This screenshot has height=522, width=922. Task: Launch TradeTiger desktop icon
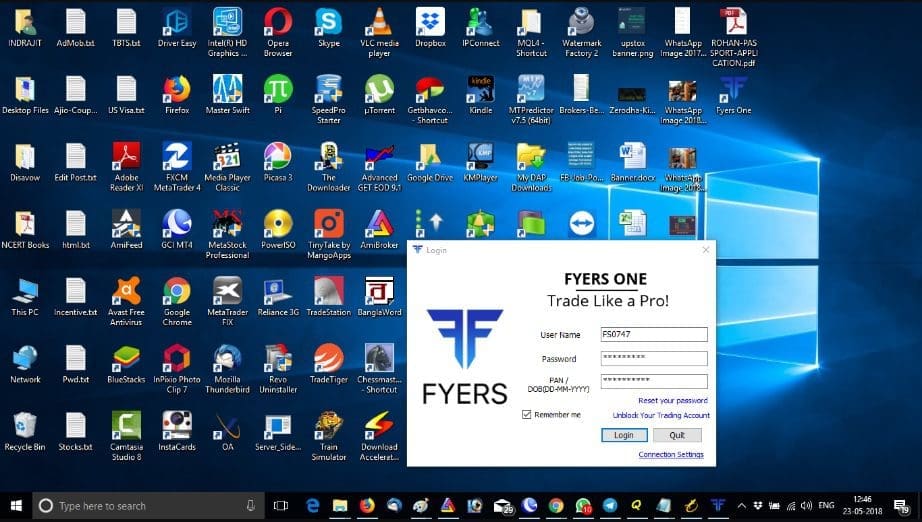329,364
